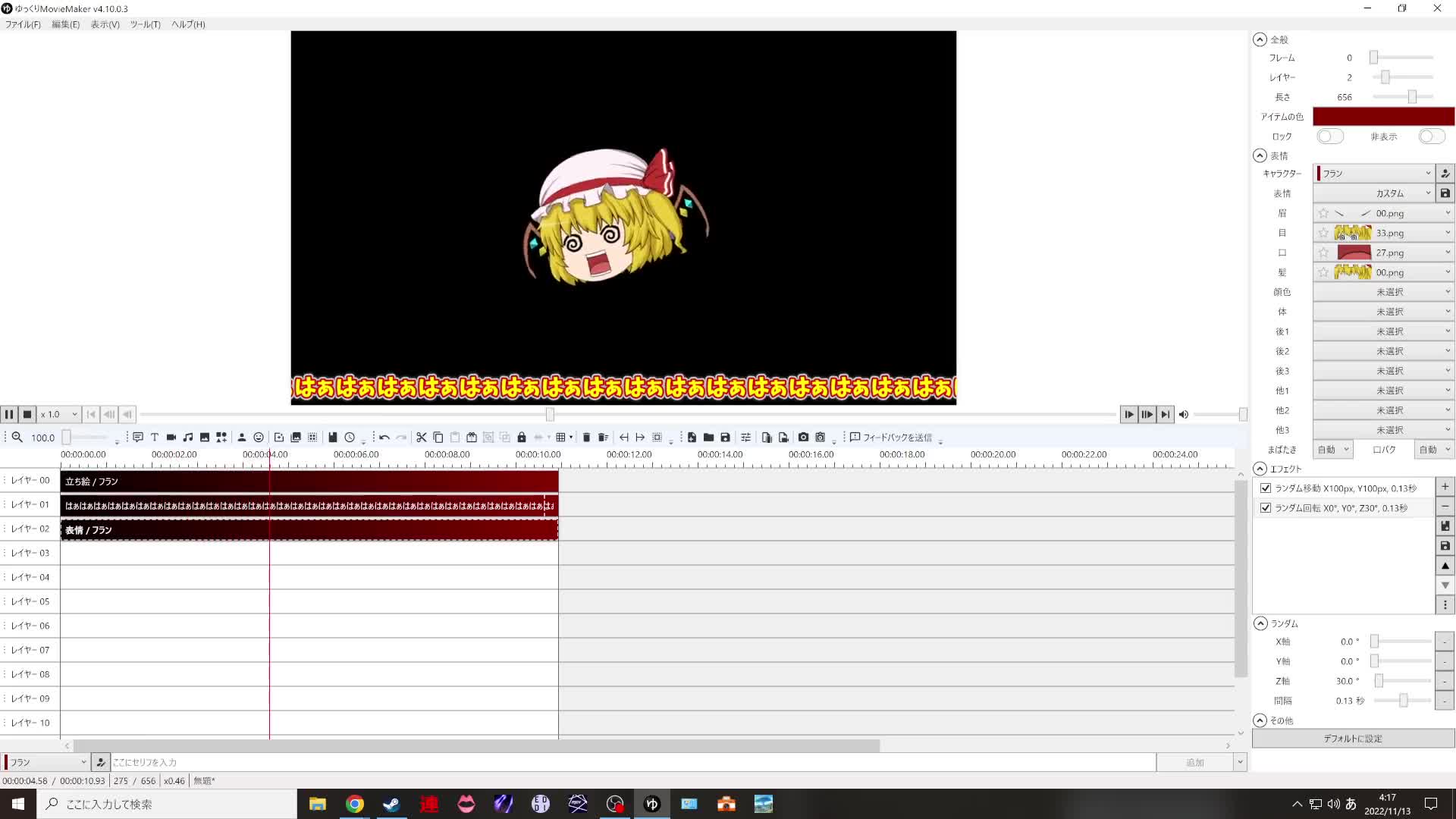Click the add text item icon
The width and height of the screenshot is (1456, 819).
click(155, 438)
